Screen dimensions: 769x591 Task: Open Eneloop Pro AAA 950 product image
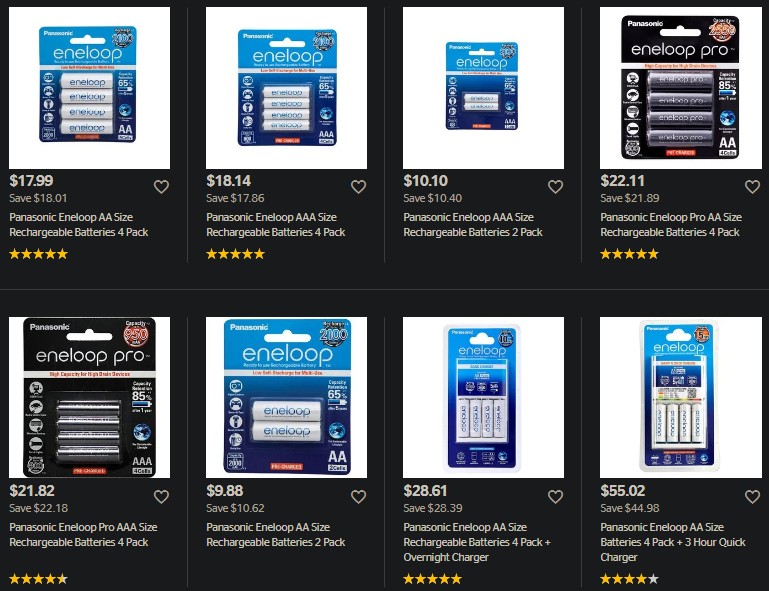coord(89,397)
